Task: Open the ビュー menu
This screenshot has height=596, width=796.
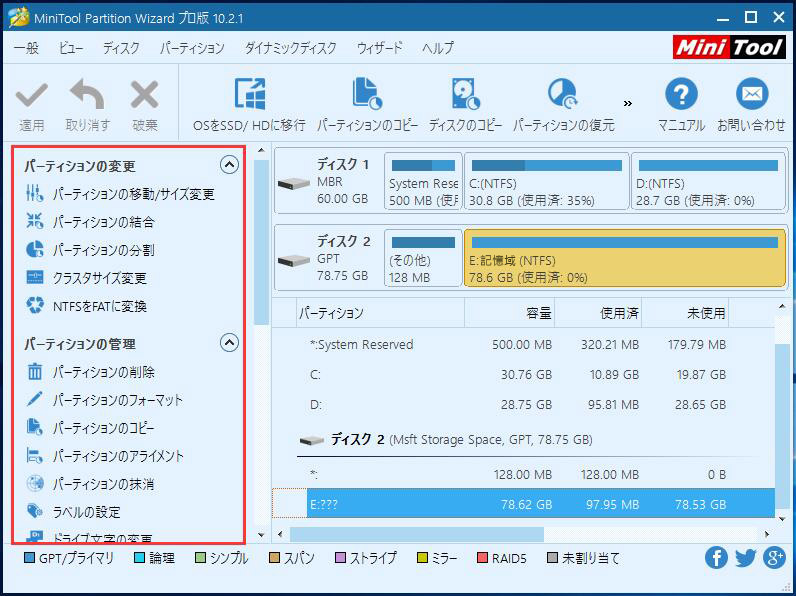Action: (71, 48)
